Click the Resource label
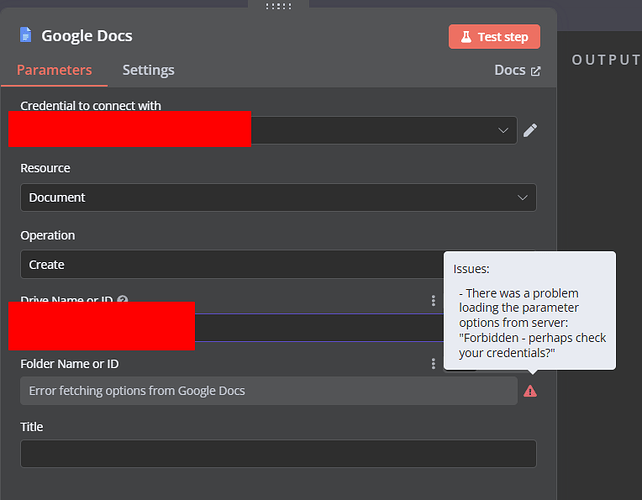 coord(45,168)
